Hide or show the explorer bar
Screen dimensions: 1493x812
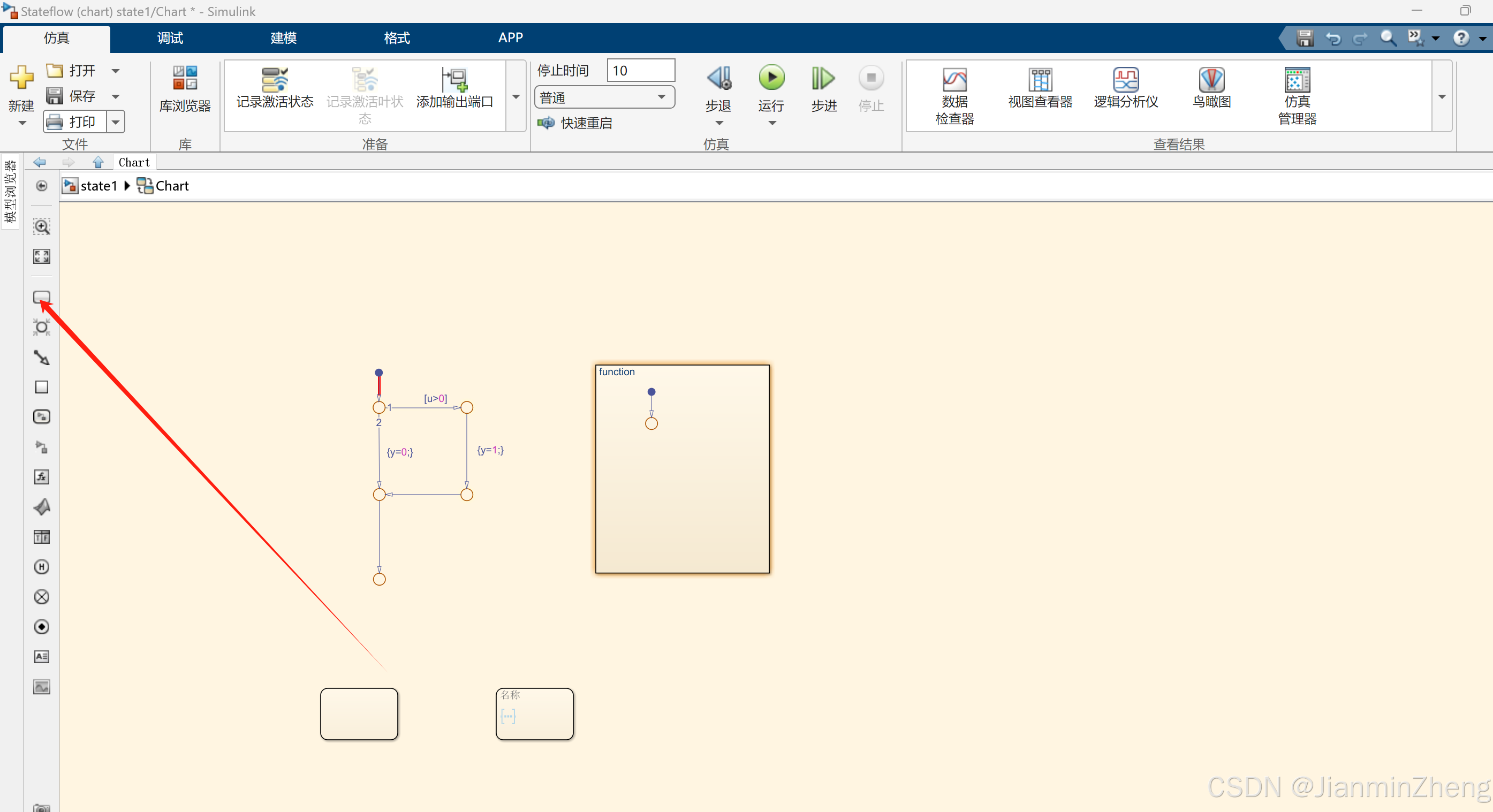point(41,185)
